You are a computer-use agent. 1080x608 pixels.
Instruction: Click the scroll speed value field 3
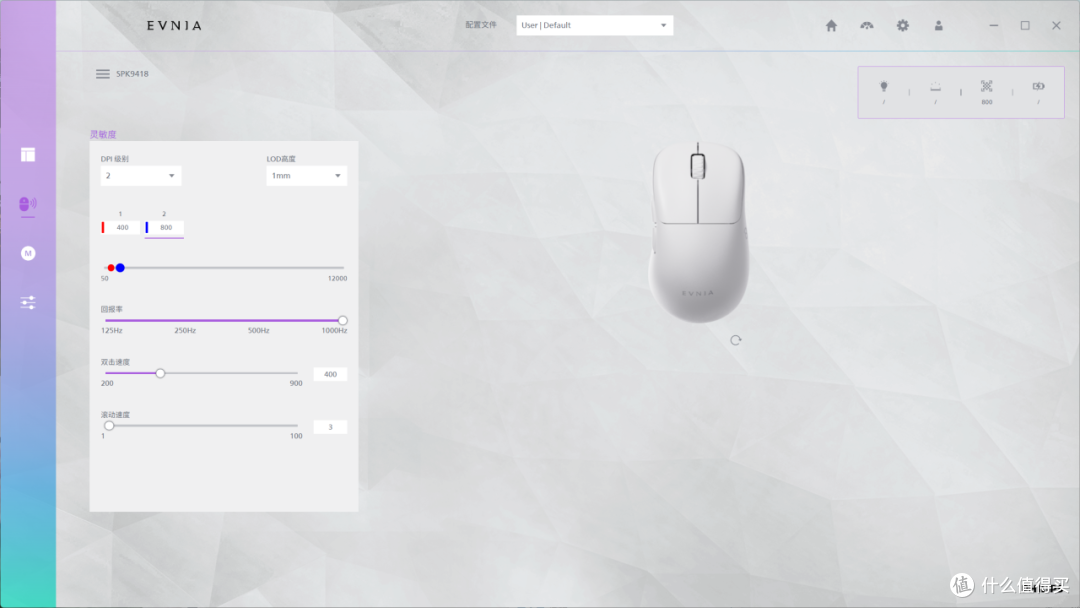tap(330, 427)
